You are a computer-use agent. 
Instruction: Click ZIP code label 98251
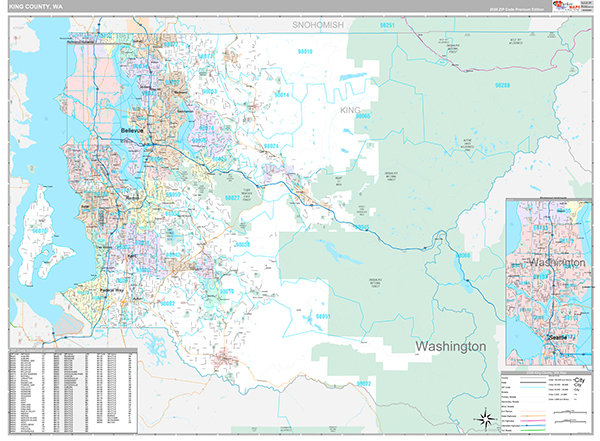click(387, 25)
